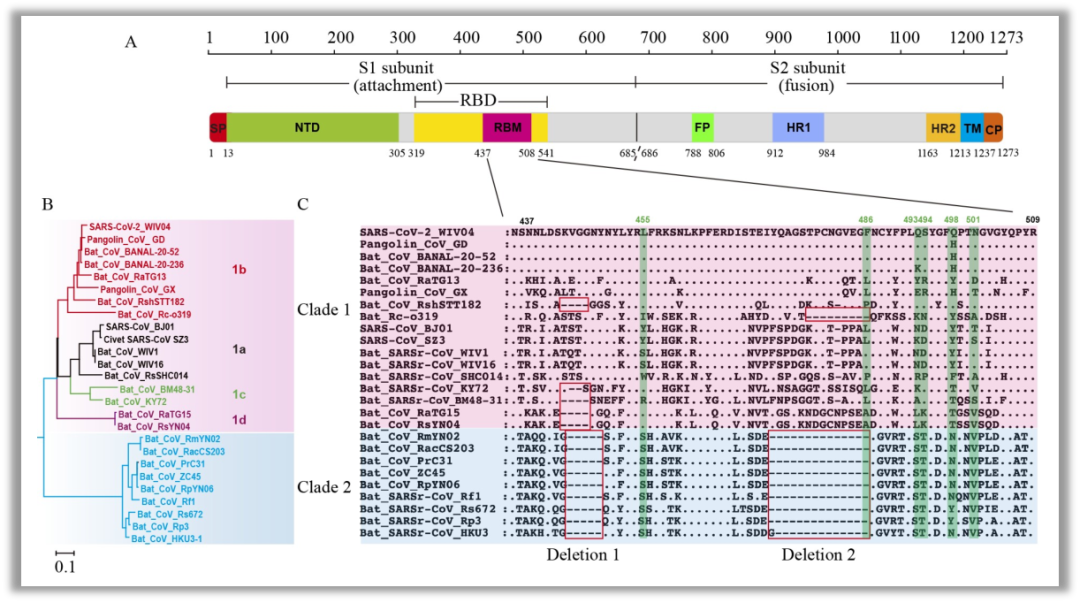Click the green 455 position marker
The image size is (1080, 603).
pos(642,219)
